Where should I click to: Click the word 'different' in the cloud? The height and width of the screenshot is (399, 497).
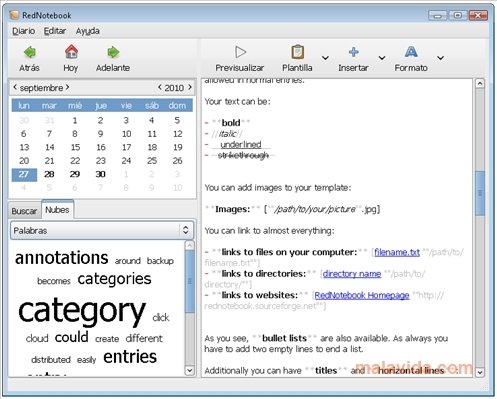(144, 338)
